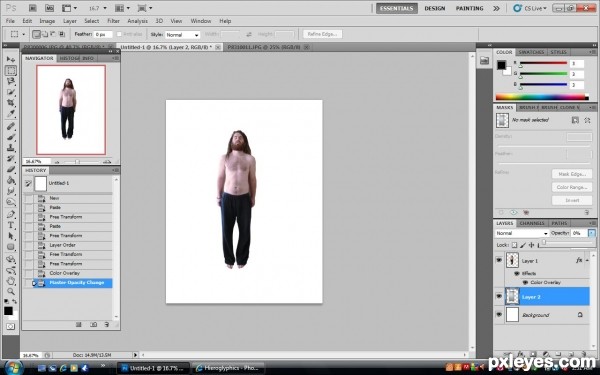Select the Rectangular Marquee tool in toolbox
This screenshot has height=375, width=600.
pyautogui.click(x=11, y=70)
